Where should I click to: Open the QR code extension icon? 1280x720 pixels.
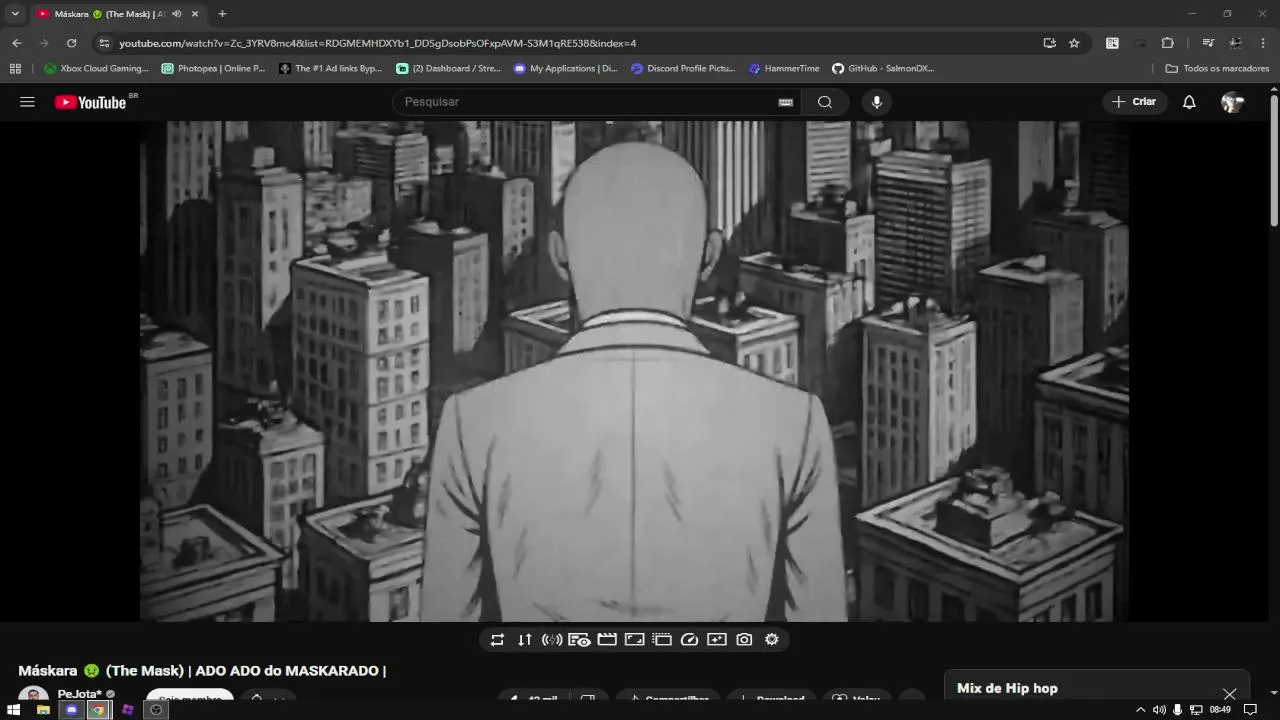pyautogui.click(x=1112, y=43)
